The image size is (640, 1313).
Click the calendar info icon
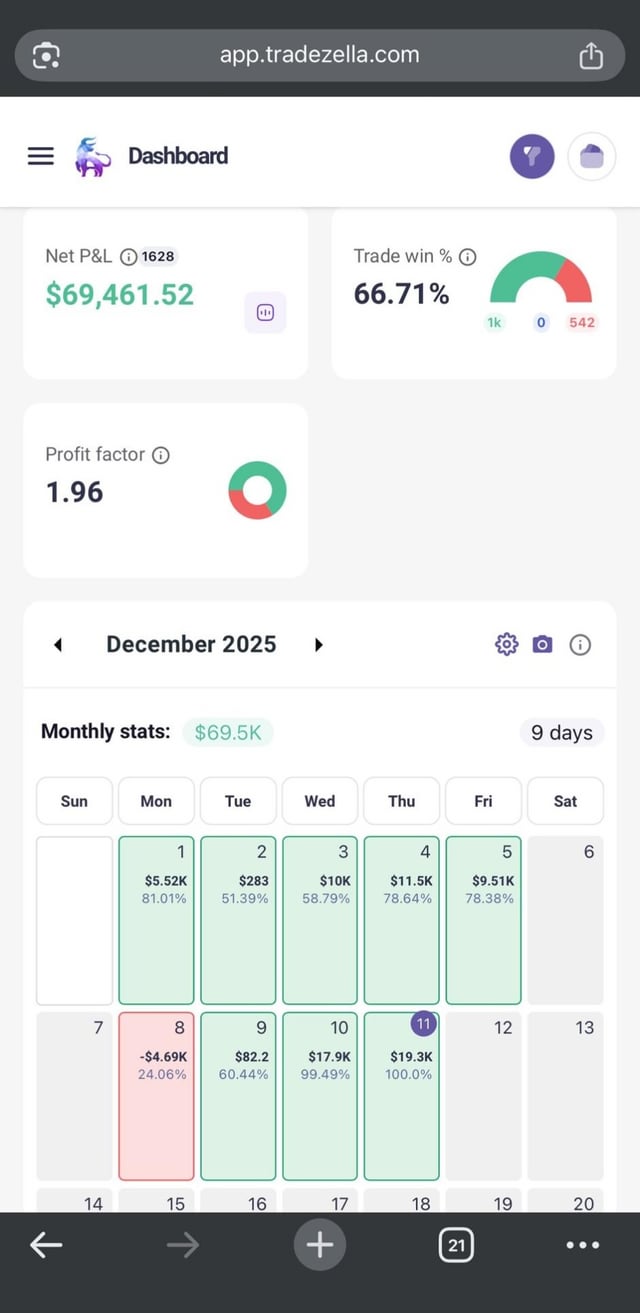click(x=580, y=644)
